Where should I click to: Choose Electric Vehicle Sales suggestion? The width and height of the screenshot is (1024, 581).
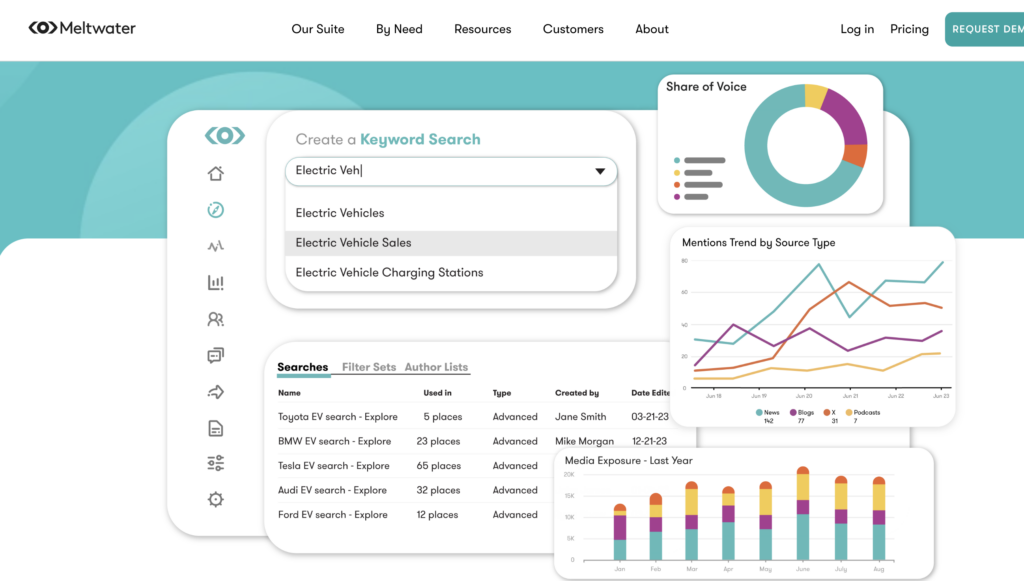coord(451,243)
